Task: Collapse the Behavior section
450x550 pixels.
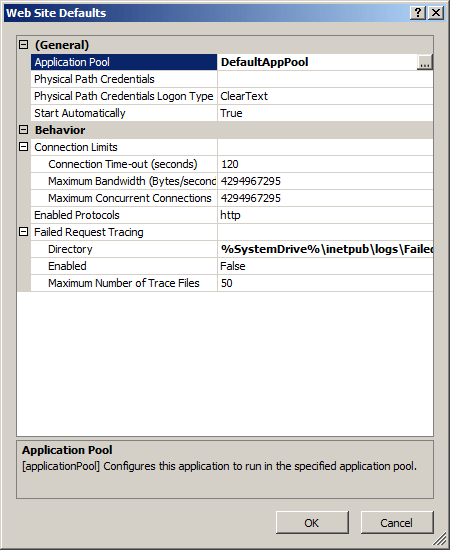Action: coord(23,130)
